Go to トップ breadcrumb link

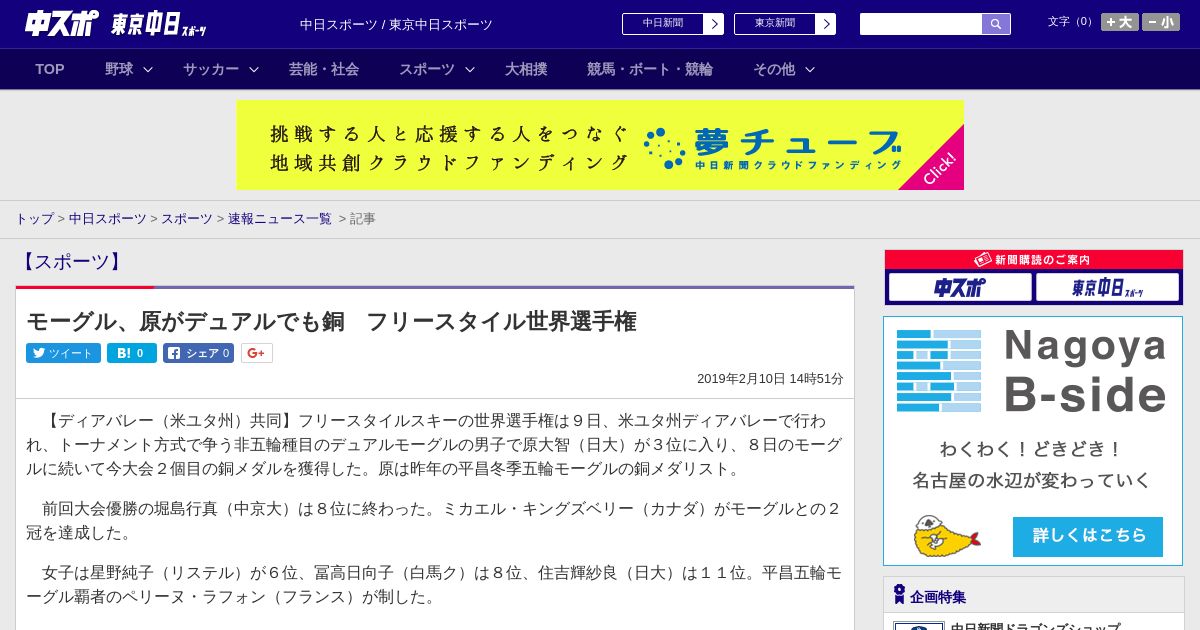pyautogui.click(x=34, y=218)
